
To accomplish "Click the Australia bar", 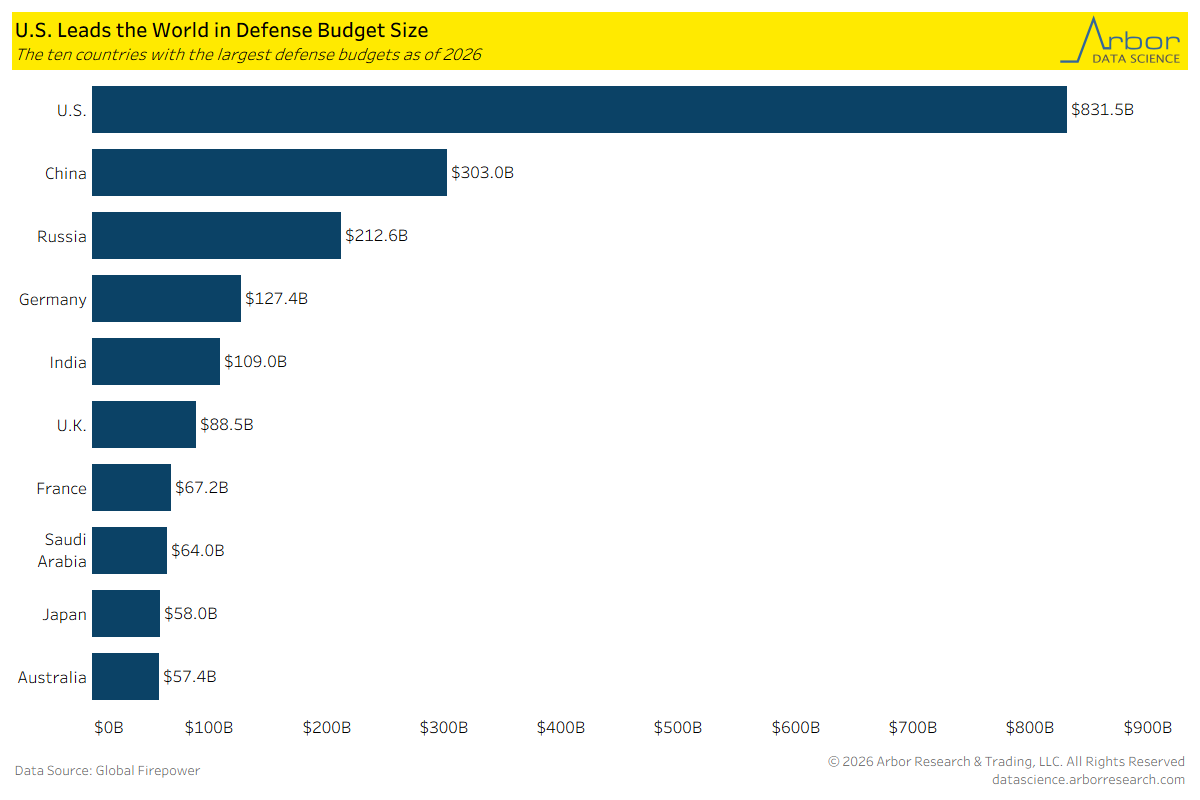I will tap(125, 676).
